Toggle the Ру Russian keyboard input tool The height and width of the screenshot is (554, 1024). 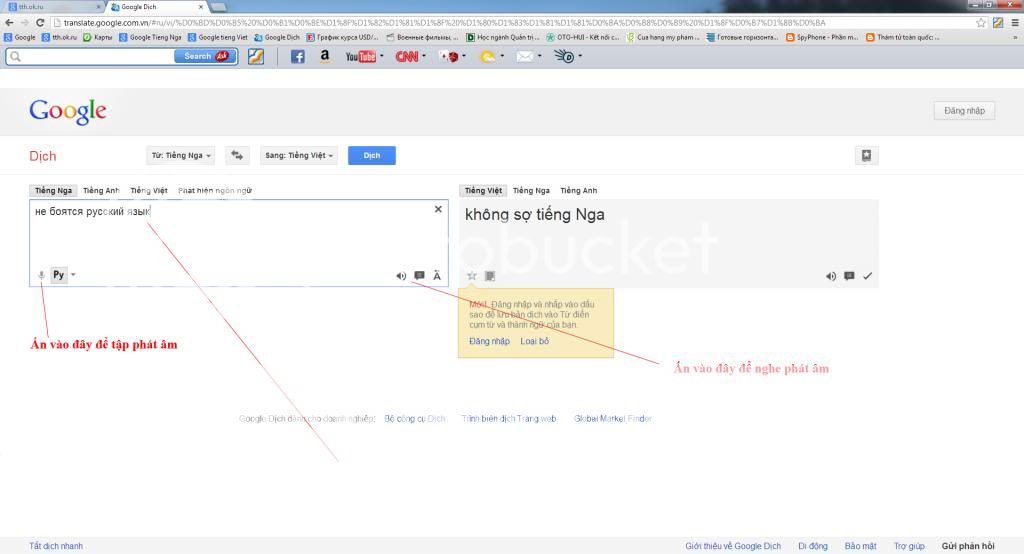tap(58, 275)
